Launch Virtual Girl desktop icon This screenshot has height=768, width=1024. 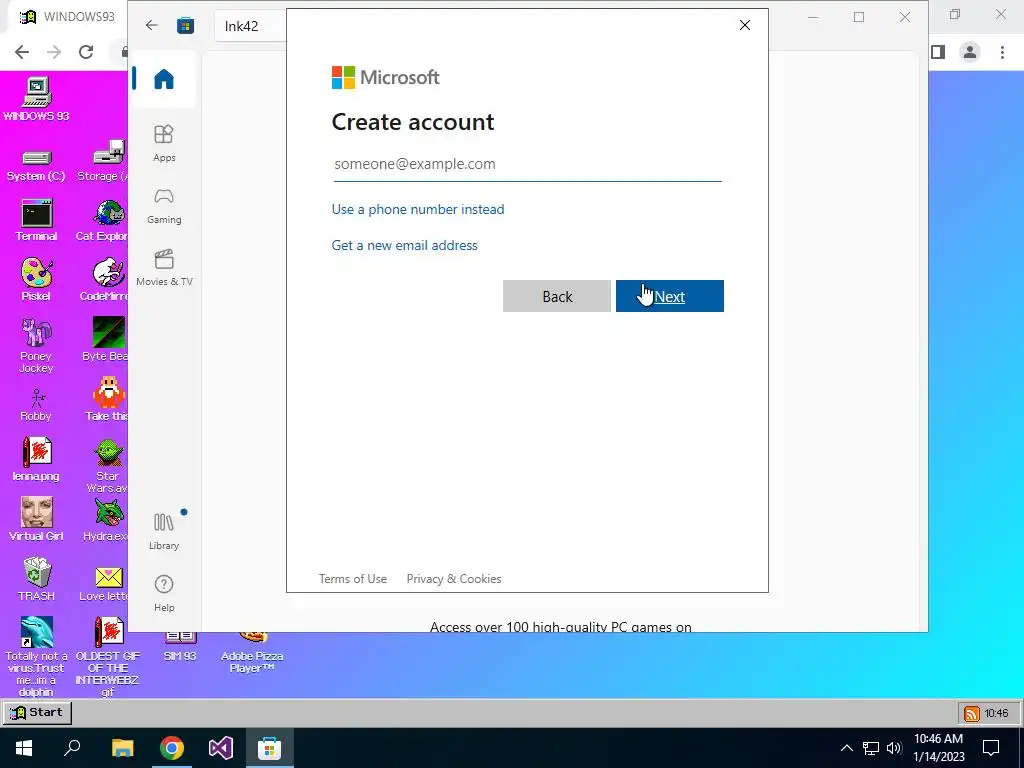(36, 519)
